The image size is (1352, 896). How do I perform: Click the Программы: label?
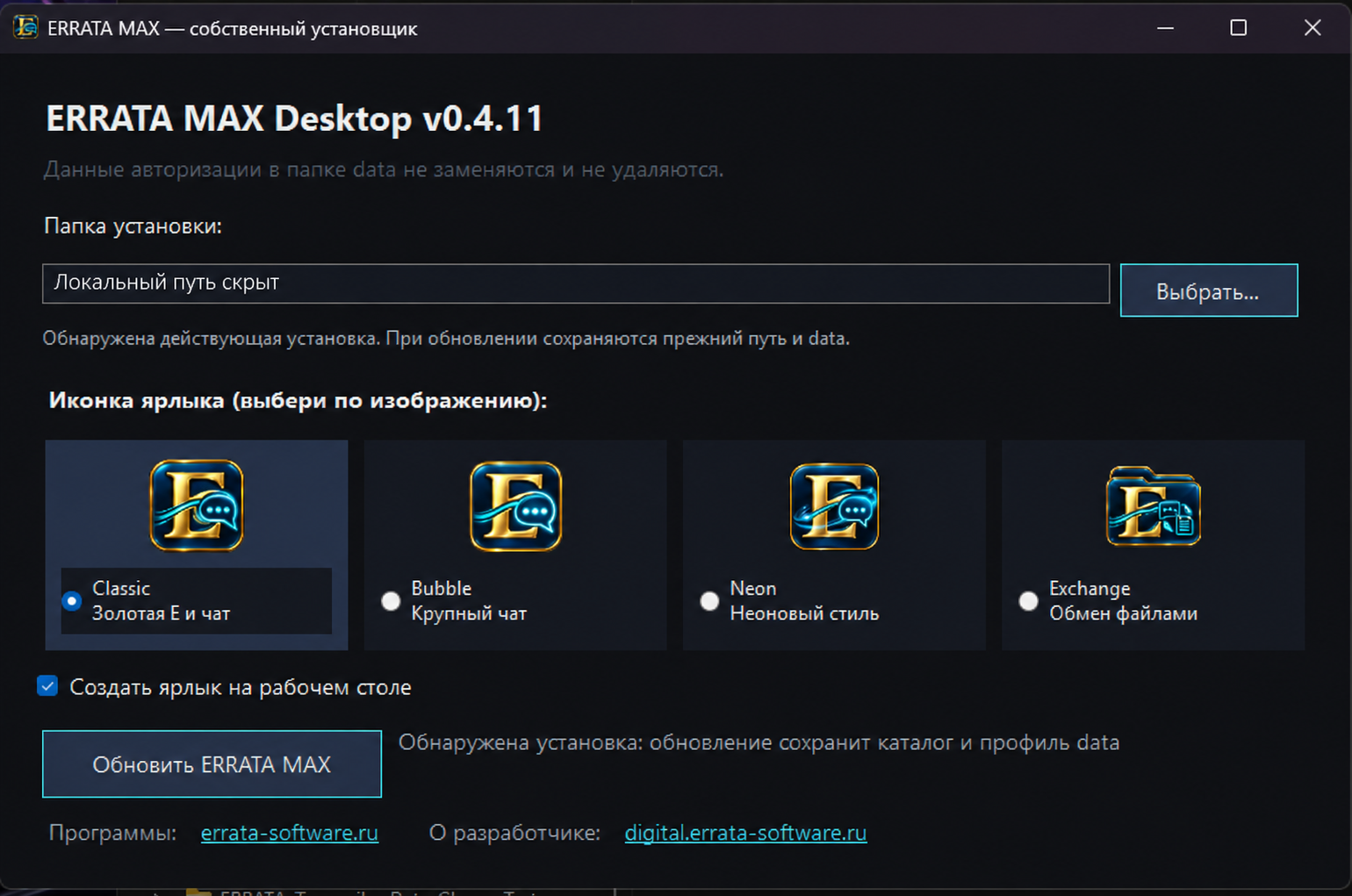[112, 833]
